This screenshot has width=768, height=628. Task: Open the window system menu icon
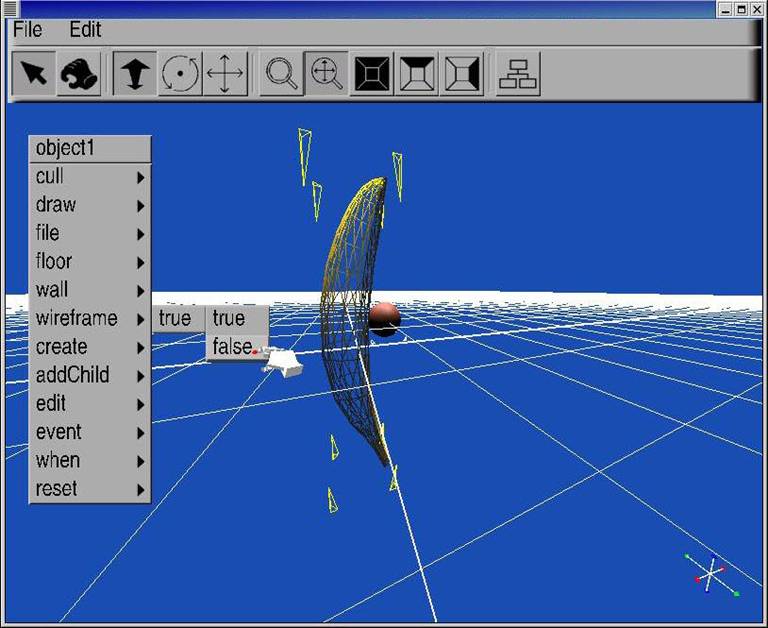point(10,8)
